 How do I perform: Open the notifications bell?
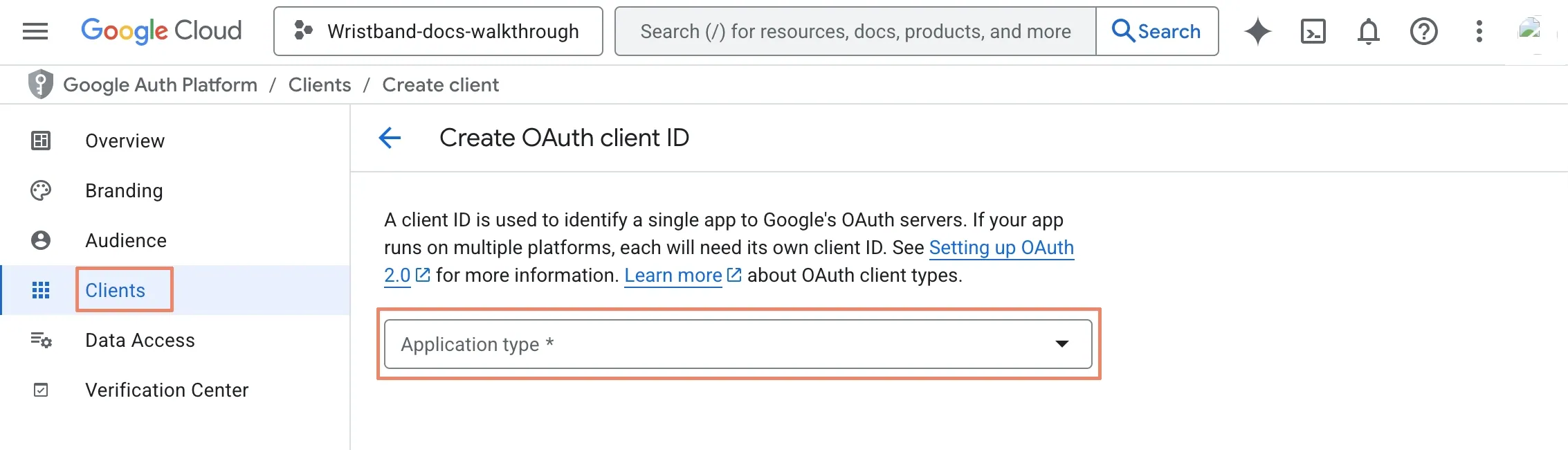click(x=1369, y=31)
